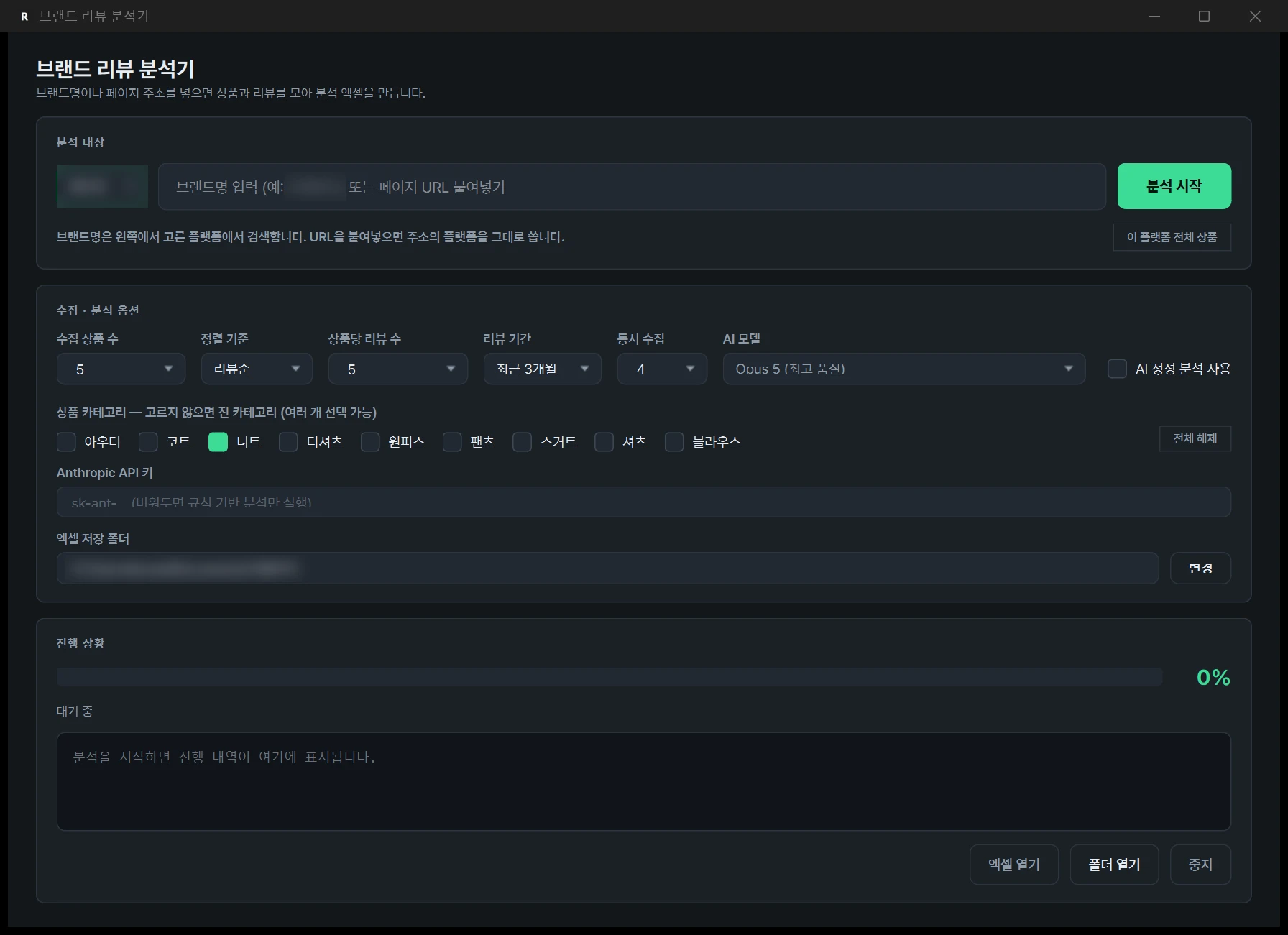
Task: Toggle the 아우터 category checkbox
Action: pos(66,442)
